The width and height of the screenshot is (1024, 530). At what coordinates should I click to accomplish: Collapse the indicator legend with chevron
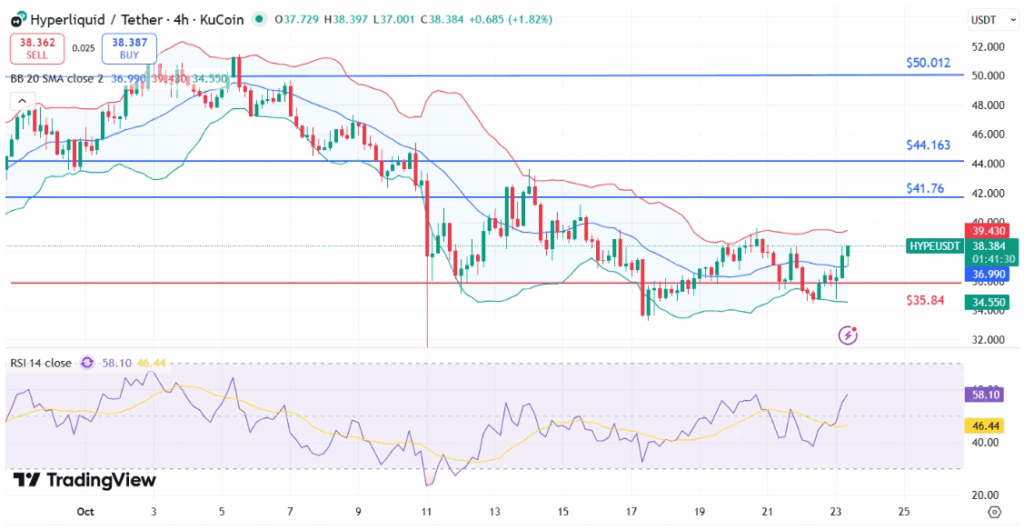click(x=20, y=101)
